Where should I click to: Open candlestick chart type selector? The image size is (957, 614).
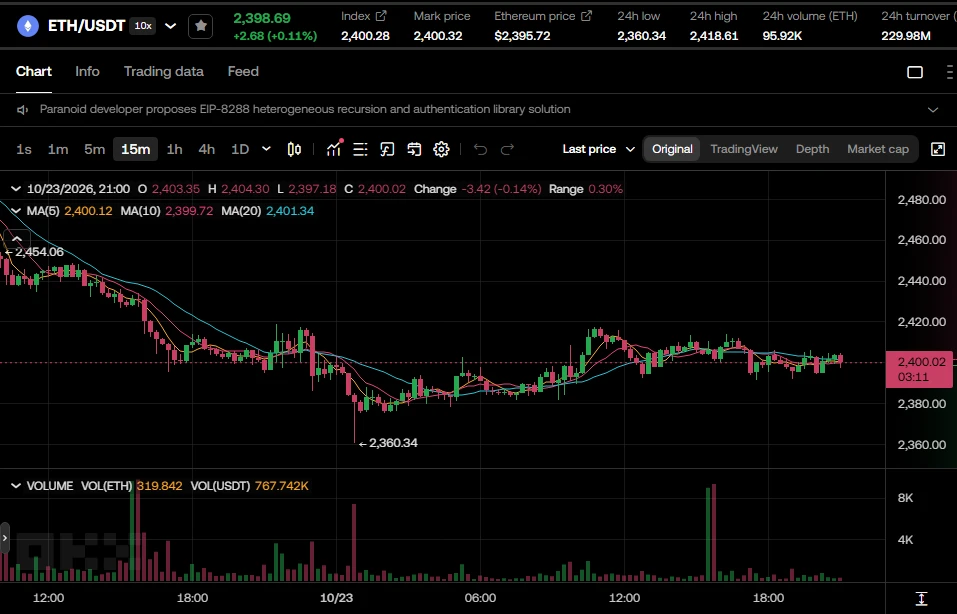[294, 149]
